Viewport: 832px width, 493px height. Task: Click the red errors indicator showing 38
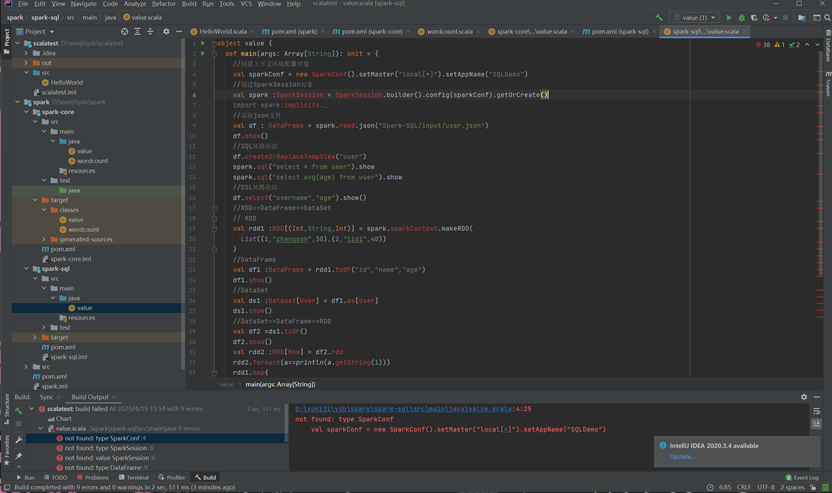pyautogui.click(x=763, y=45)
